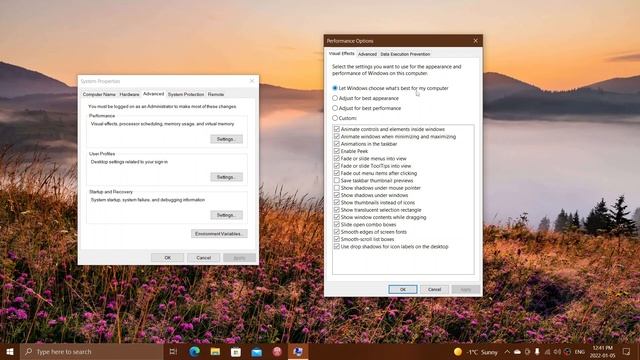Open File Explorer from the taskbar
This screenshot has width=640, height=360.
(215, 351)
